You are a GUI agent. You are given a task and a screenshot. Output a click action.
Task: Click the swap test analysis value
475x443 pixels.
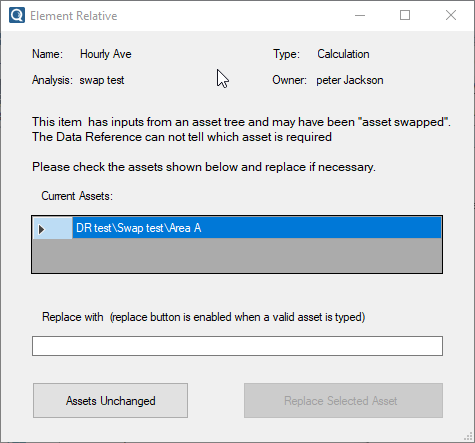(x=102, y=80)
